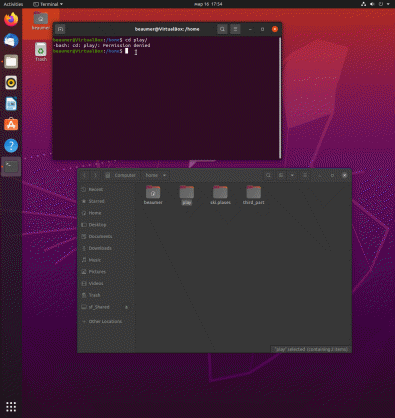
Task: Open the clock calendar in top bar
Action: (x=208, y=4)
